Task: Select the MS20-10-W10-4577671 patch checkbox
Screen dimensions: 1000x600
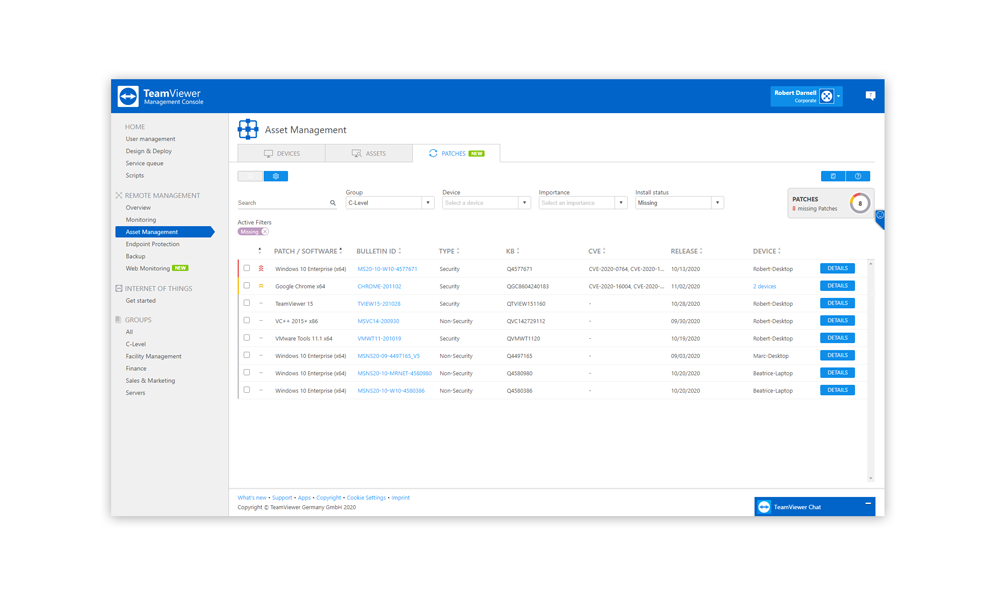Action: 247,268
